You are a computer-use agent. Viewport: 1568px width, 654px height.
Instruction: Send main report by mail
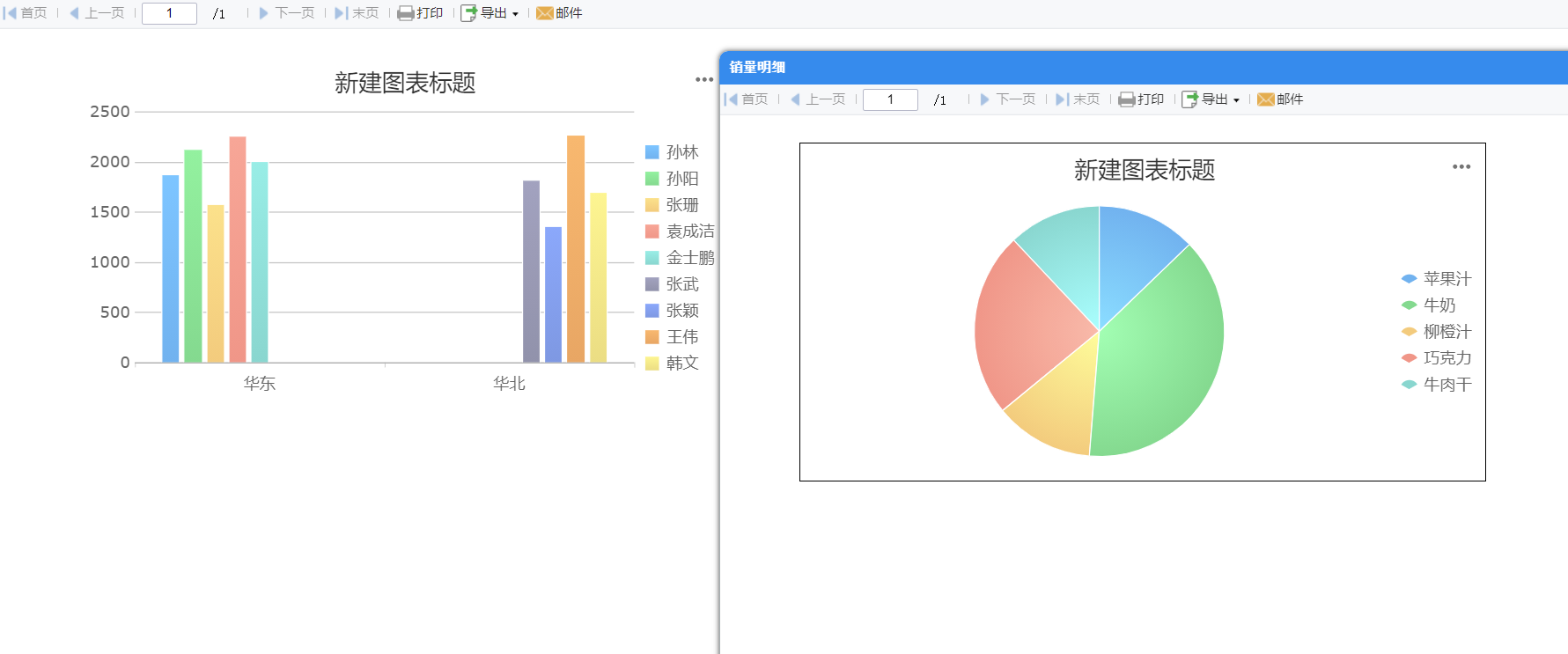click(x=559, y=13)
